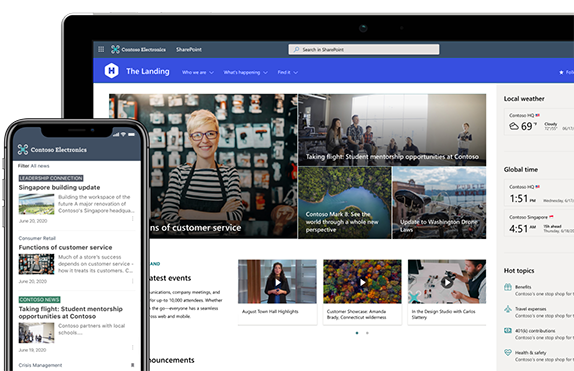Play the August Town Hall Highlights video

[x=277, y=282]
